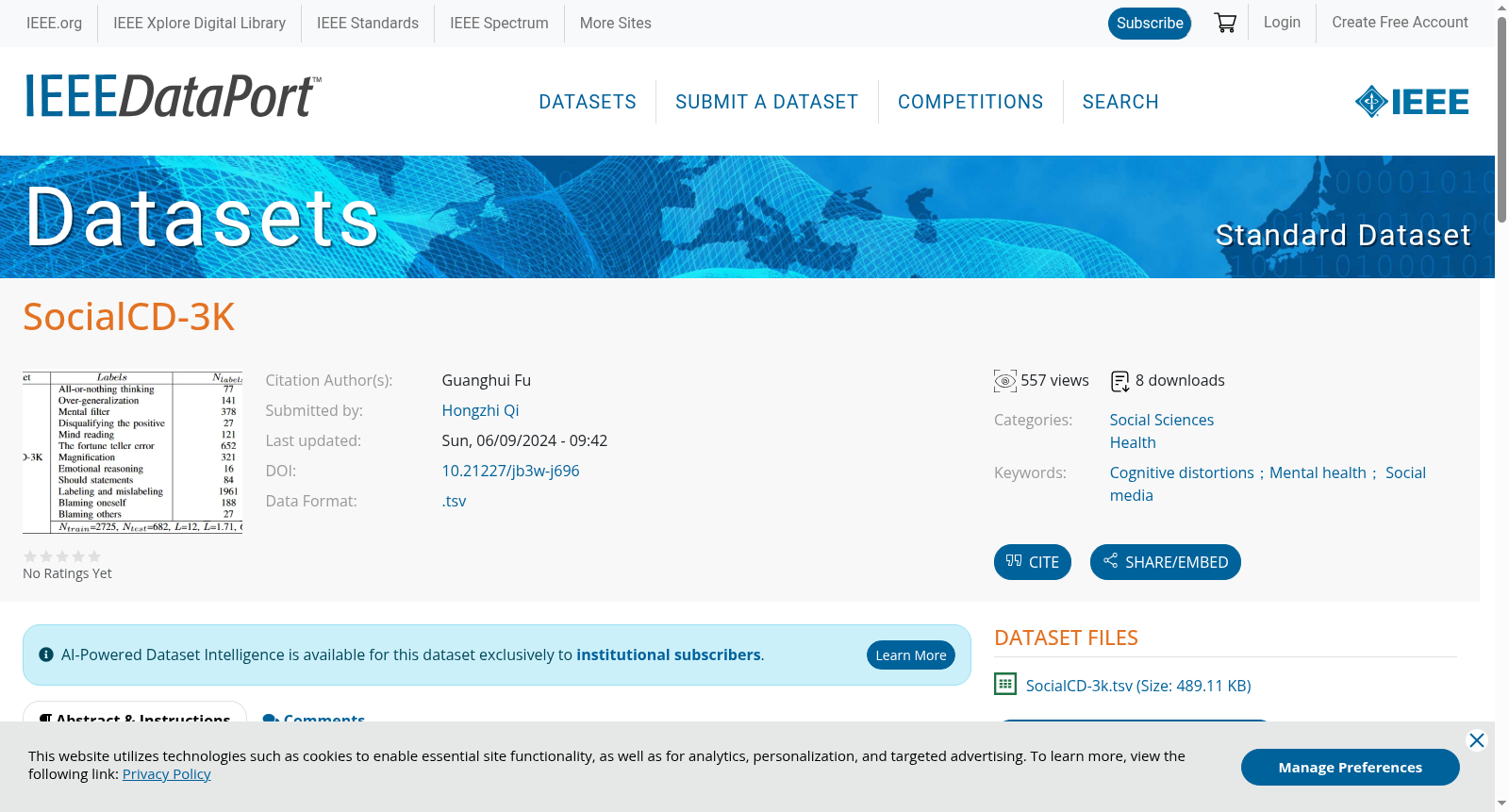Click the spreadsheet icon beside SocialCD-3k.tsv
This screenshot has width=1509, height=812.
[x=1005, y=685]
